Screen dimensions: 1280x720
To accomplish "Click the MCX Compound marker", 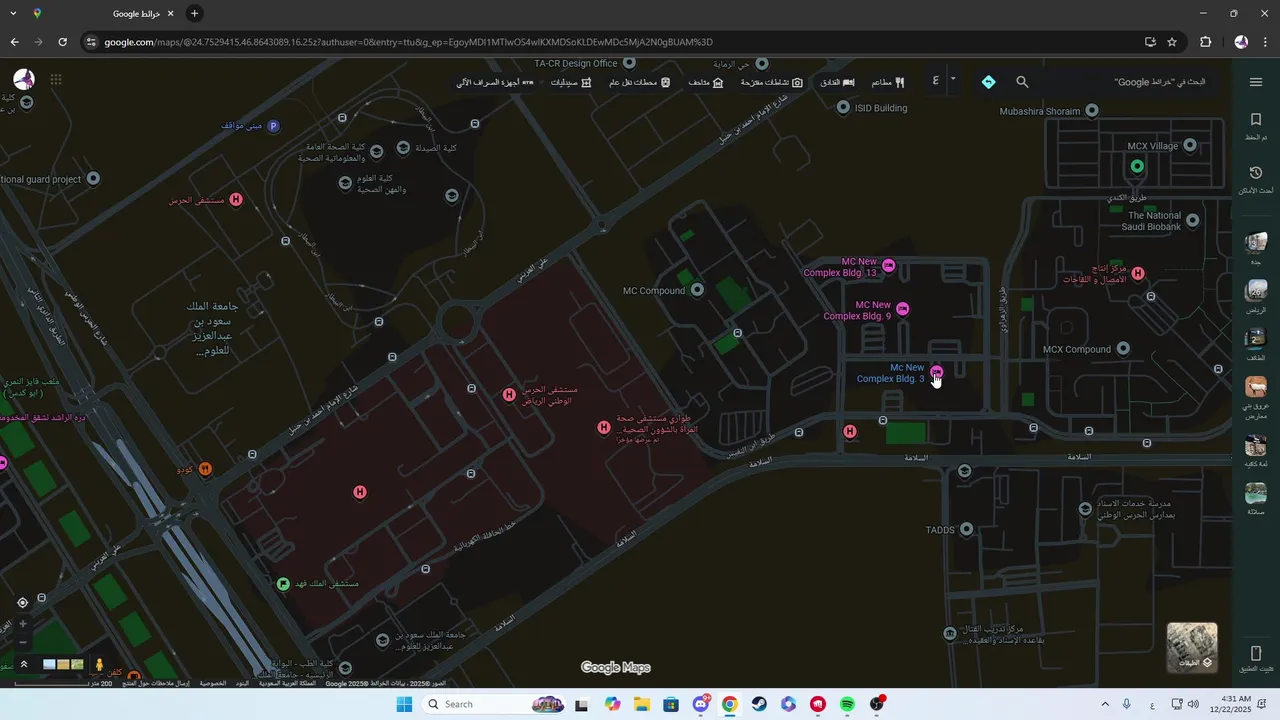I will [x=1123, y=349].
